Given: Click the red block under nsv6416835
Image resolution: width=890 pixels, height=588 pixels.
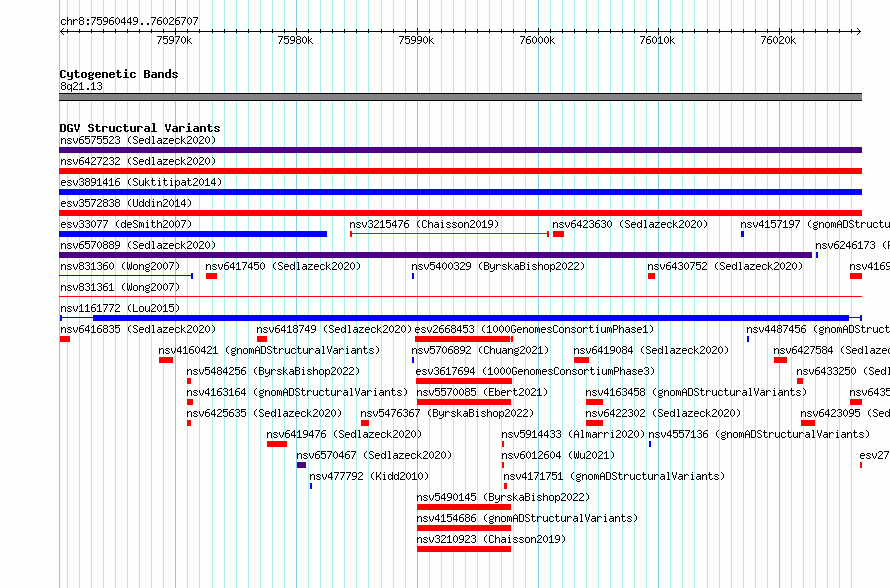Looking at the screenshot, I should pyautogui.click(x=65, y=339).
